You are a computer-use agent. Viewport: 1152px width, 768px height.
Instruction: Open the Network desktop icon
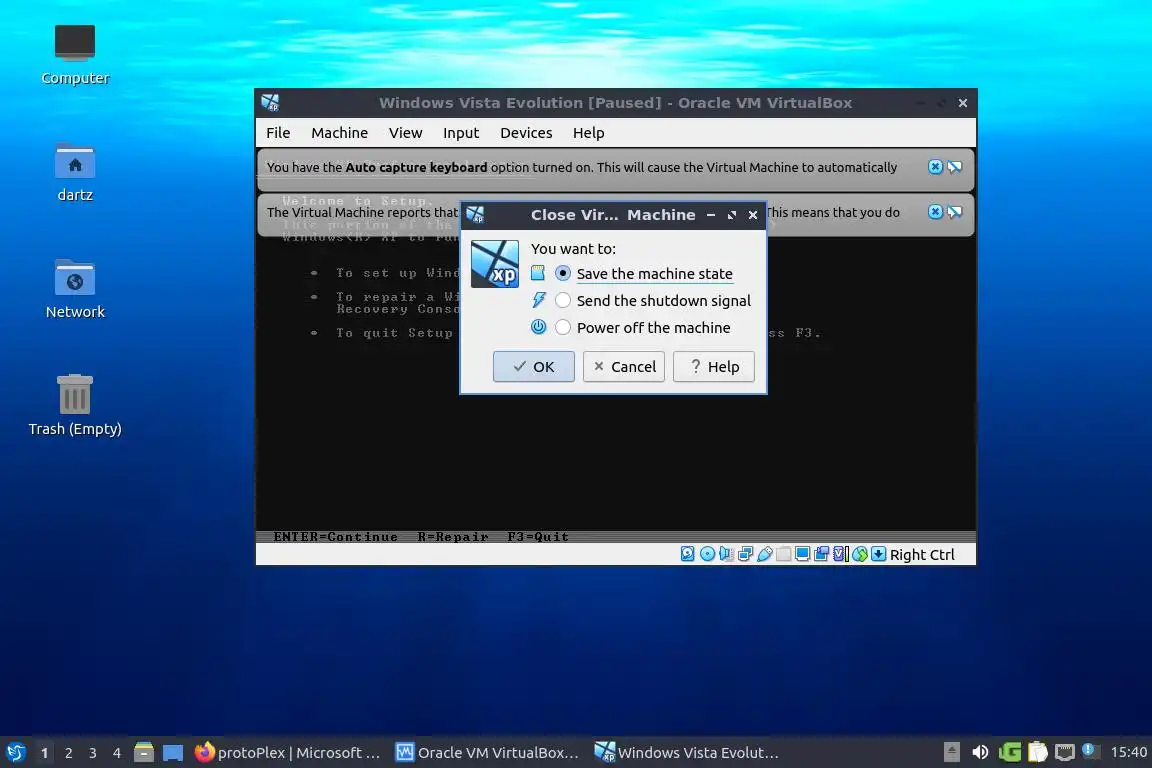click(x=75, y=289)
